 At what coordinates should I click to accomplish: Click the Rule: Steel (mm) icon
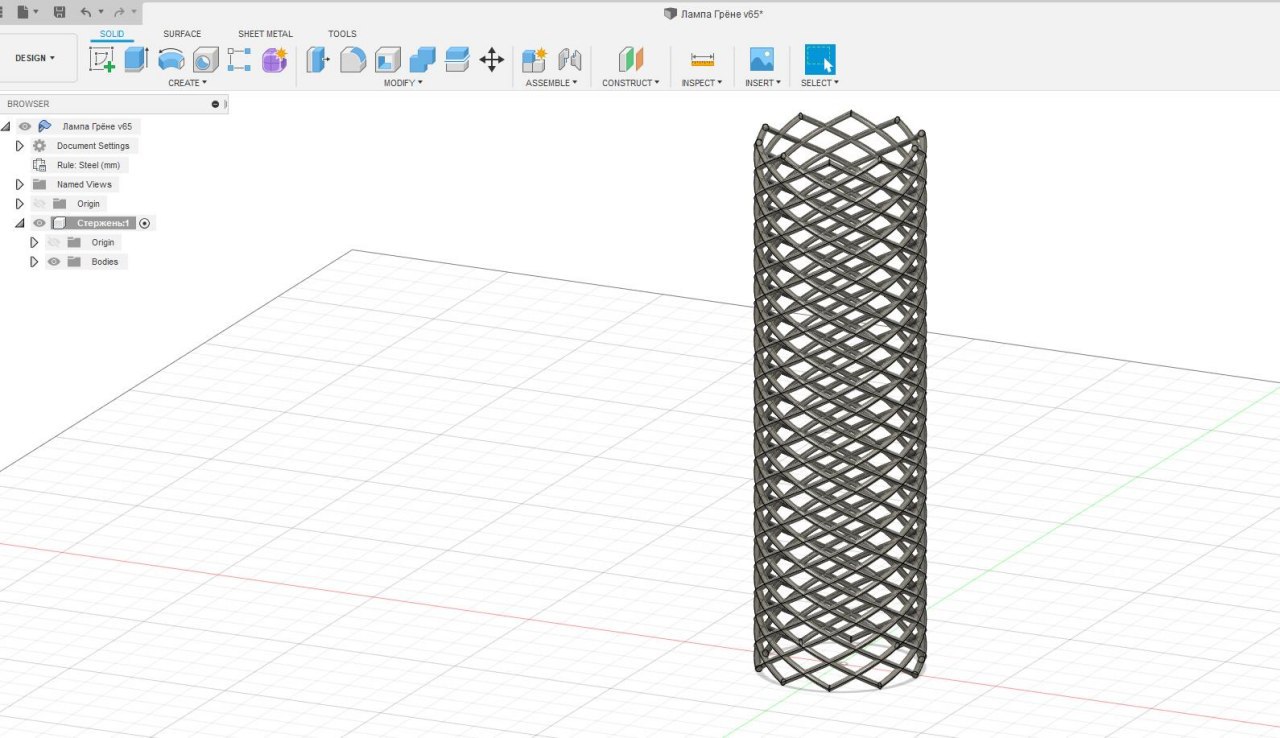click(39, 165)
